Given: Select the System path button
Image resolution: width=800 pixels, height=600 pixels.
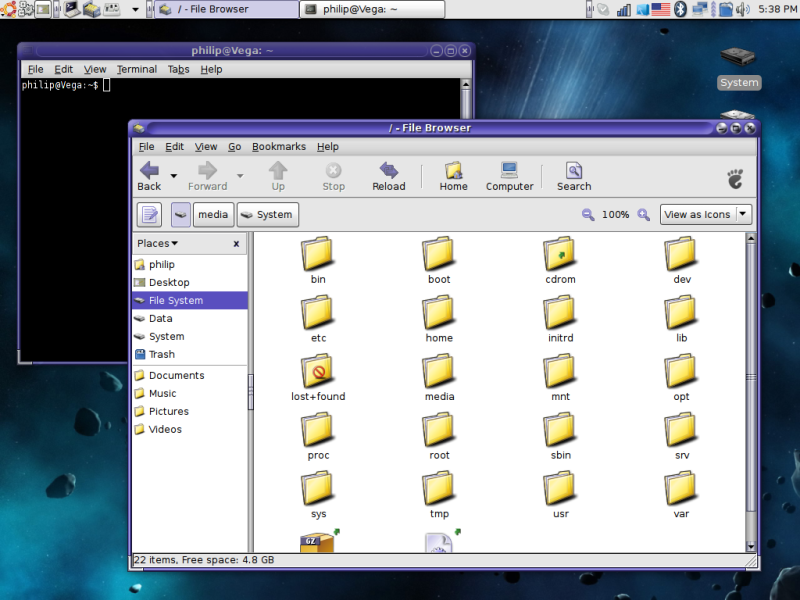Looking at the screenshot, I should pos(267,215).
